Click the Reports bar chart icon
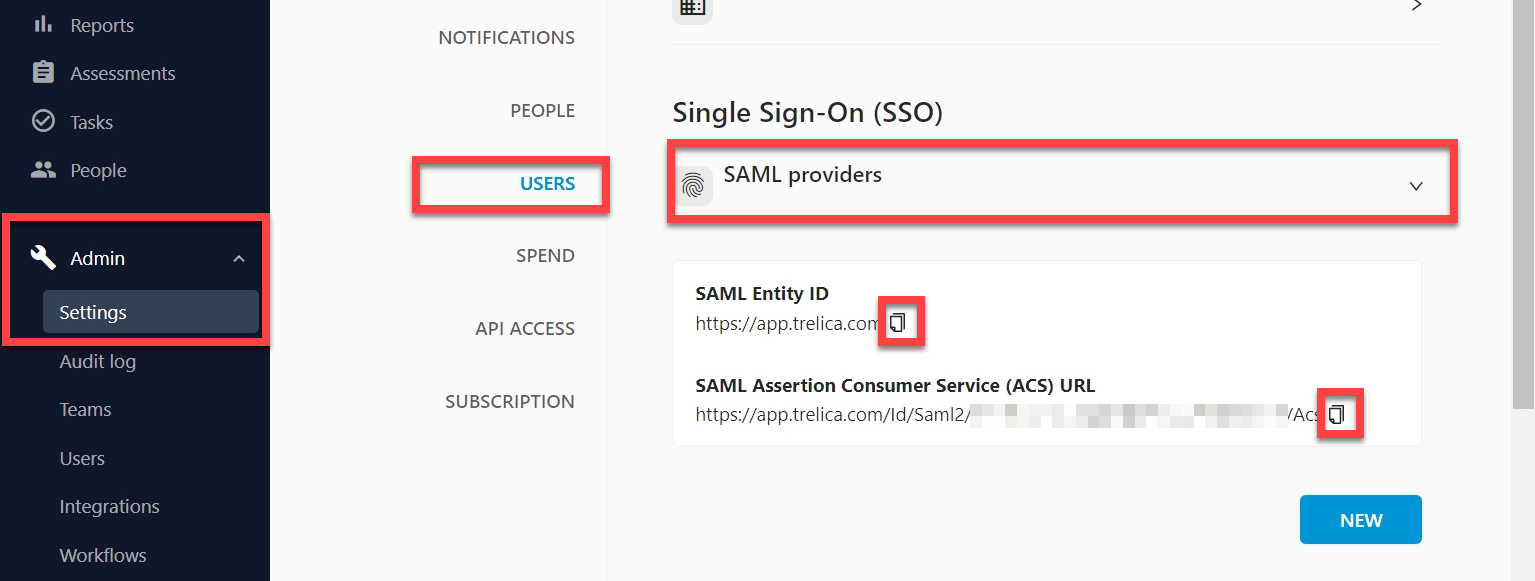Screen dimensions: 1535x581 (43, 24)
